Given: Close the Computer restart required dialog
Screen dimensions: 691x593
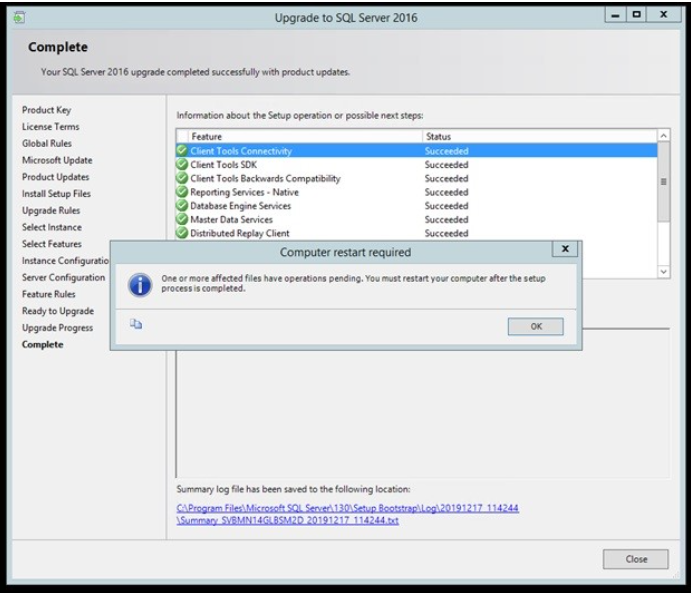Looking at the screenshot, I should pos(565,249).
